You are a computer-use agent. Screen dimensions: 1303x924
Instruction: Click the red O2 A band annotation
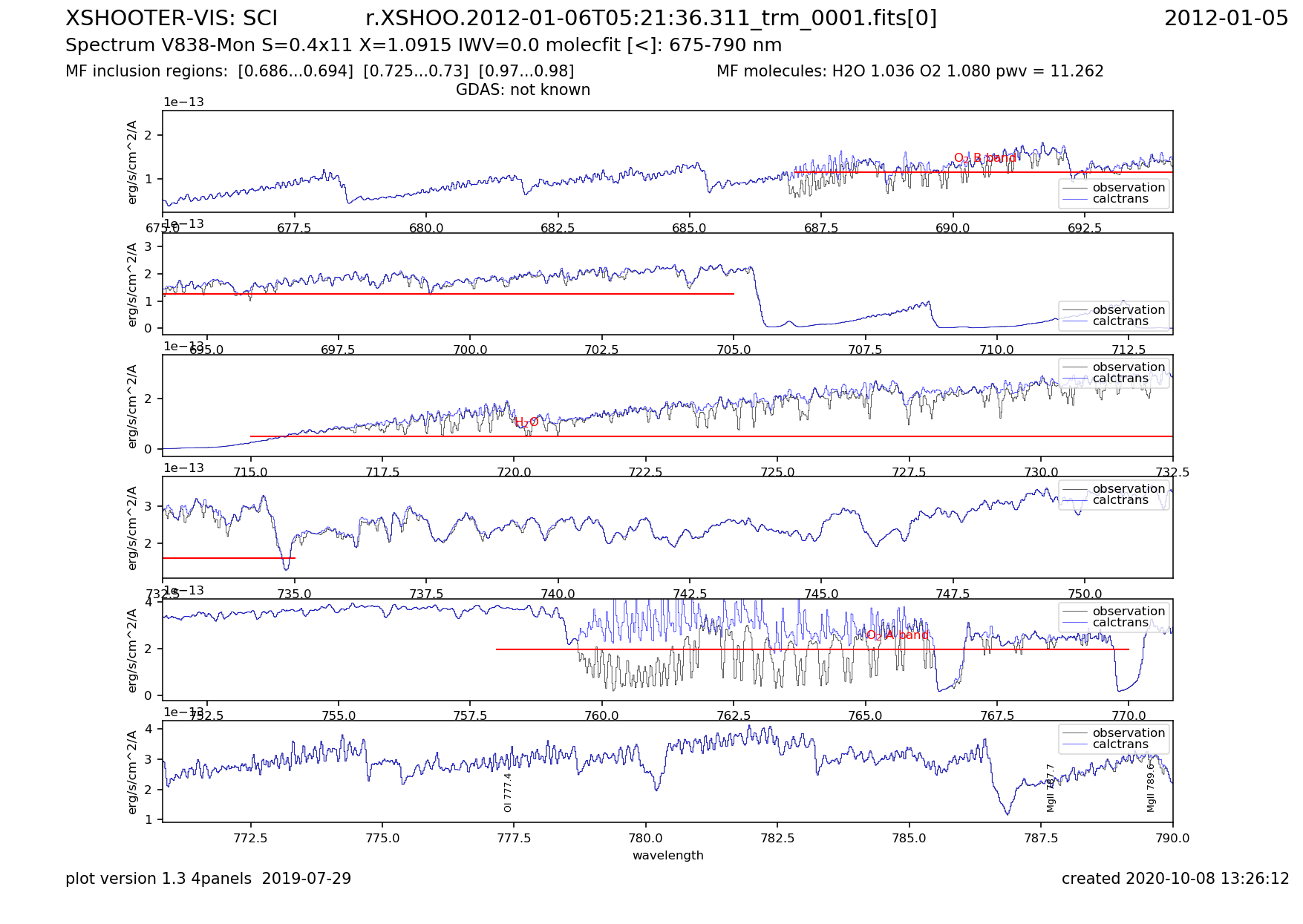(897, 635)
